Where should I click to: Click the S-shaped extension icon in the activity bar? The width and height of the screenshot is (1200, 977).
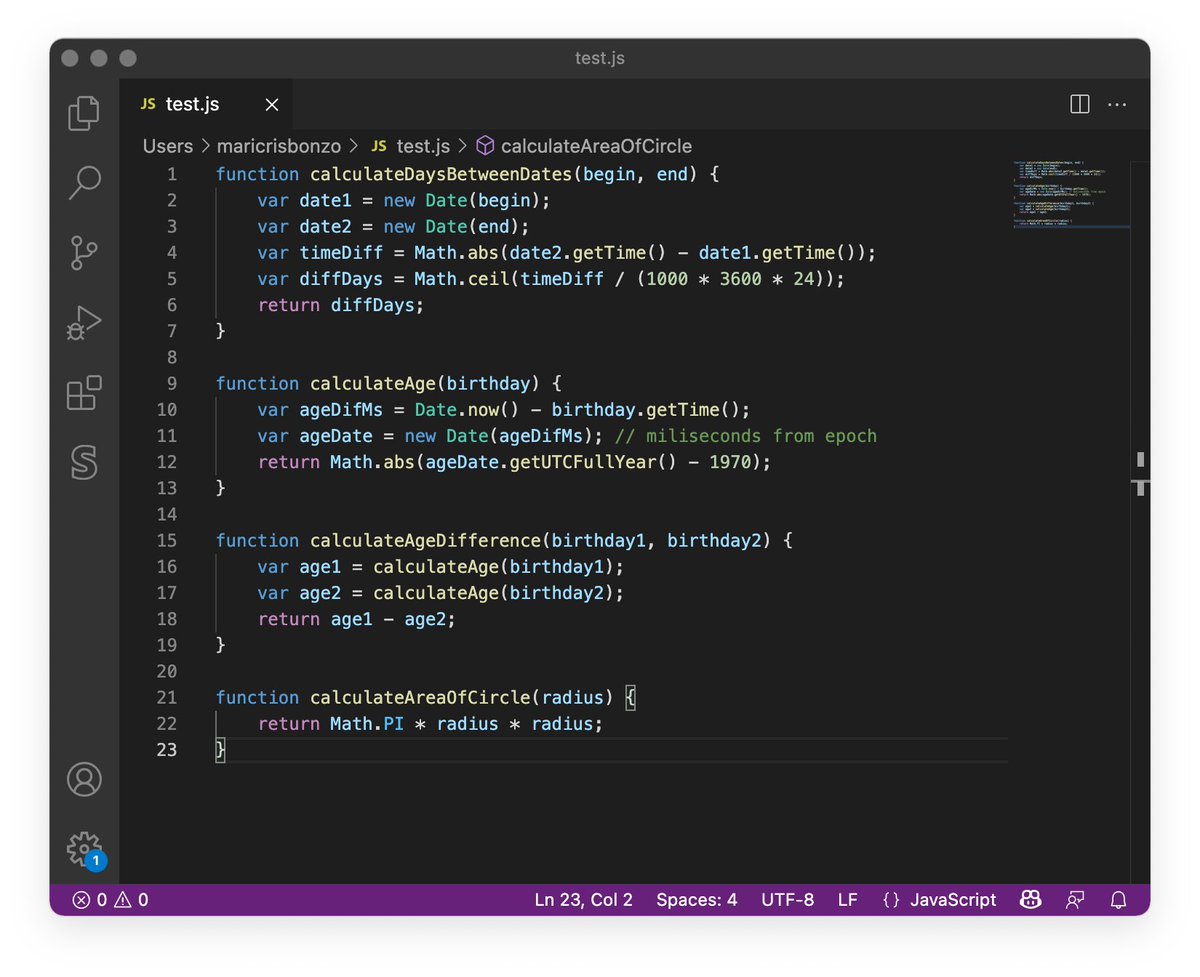(84, 462)
